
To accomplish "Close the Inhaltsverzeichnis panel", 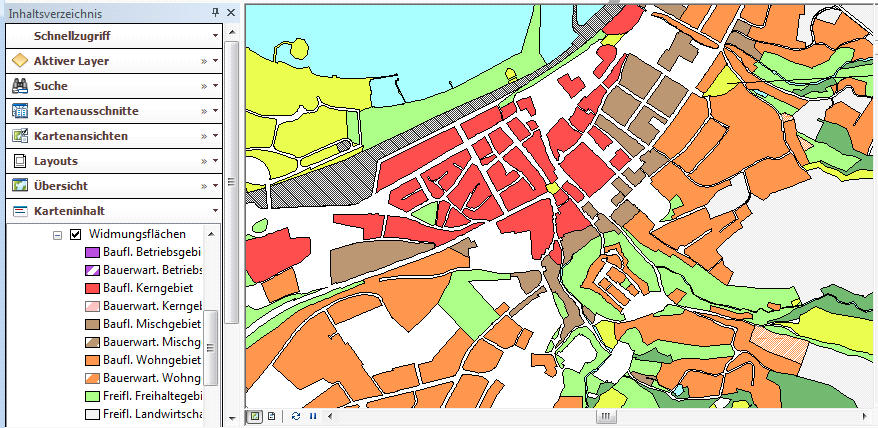I will [x=230, y=12].
